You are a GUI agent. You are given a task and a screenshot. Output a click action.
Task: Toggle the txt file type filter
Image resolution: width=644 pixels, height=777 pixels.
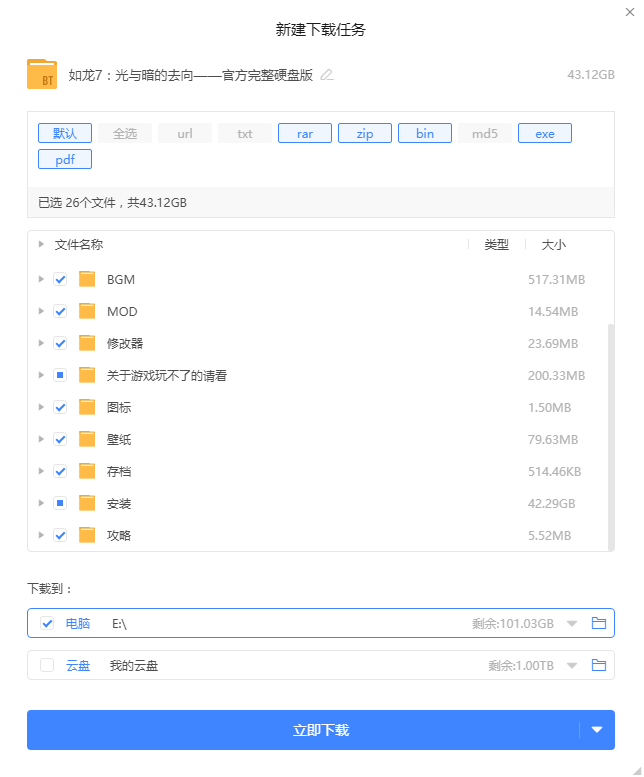(245, 133)
